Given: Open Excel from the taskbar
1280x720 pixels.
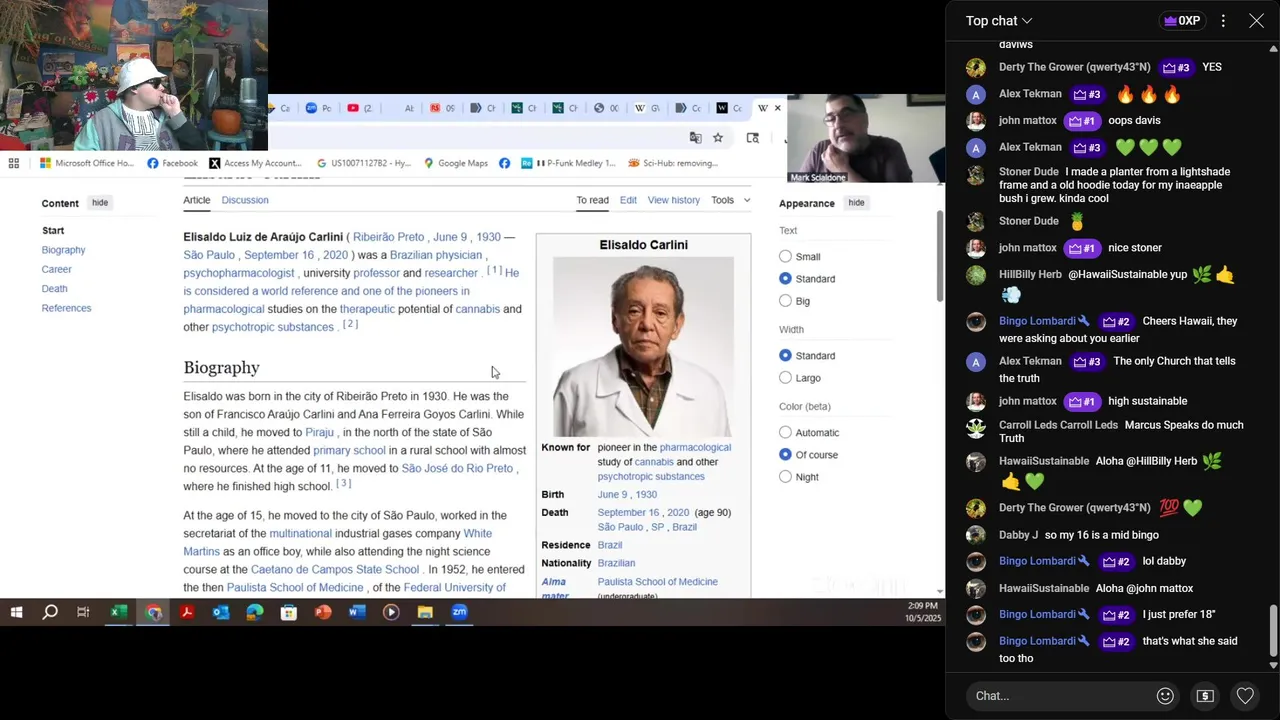Looking at the screenshot, I should point(118,612).
